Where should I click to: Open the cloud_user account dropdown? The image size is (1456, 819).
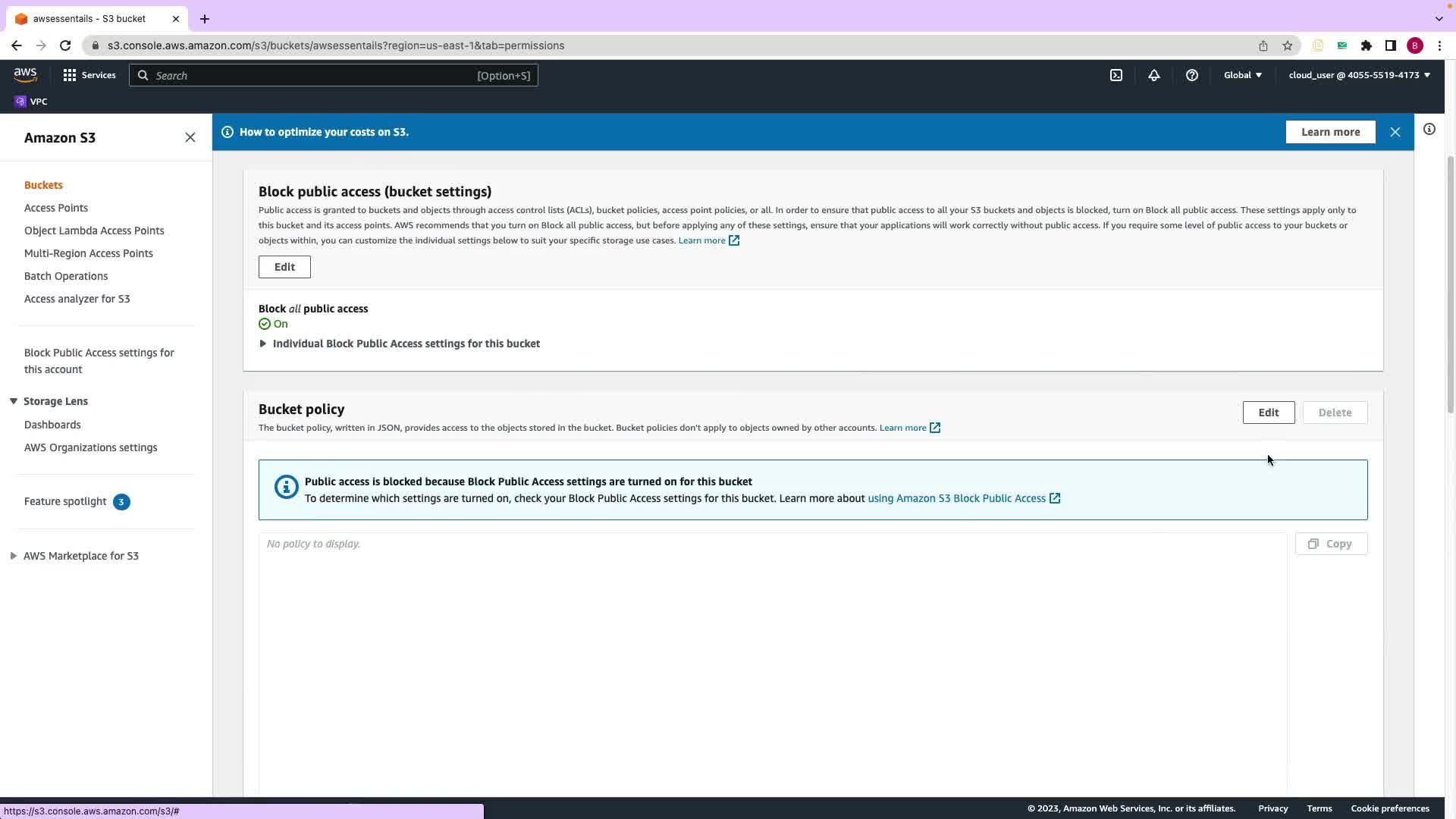pyautogui.click(x=1359, y=75)
